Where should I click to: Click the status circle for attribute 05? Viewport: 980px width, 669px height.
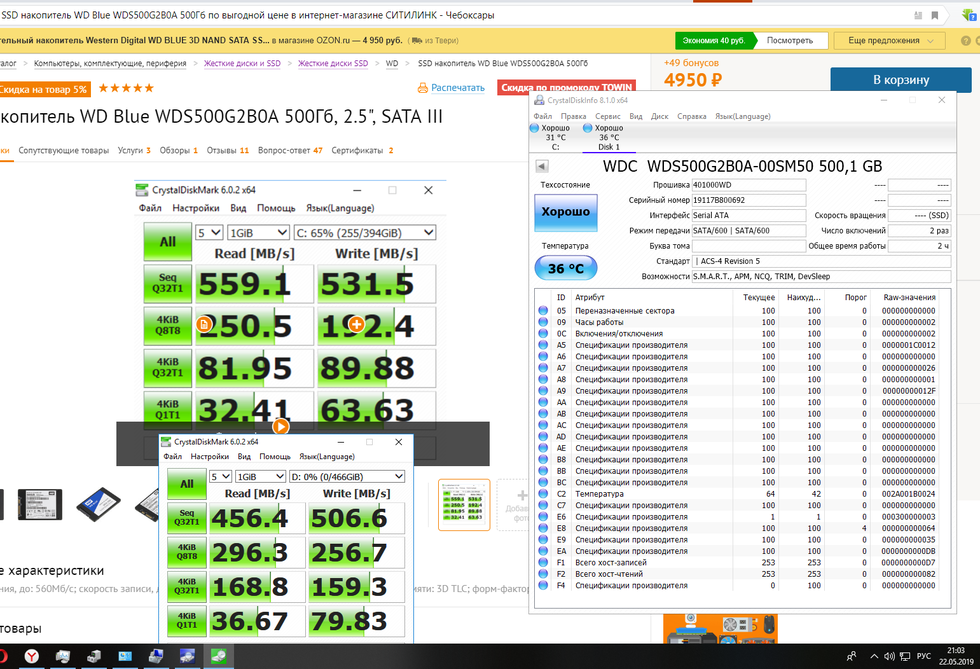coord(543,311)
